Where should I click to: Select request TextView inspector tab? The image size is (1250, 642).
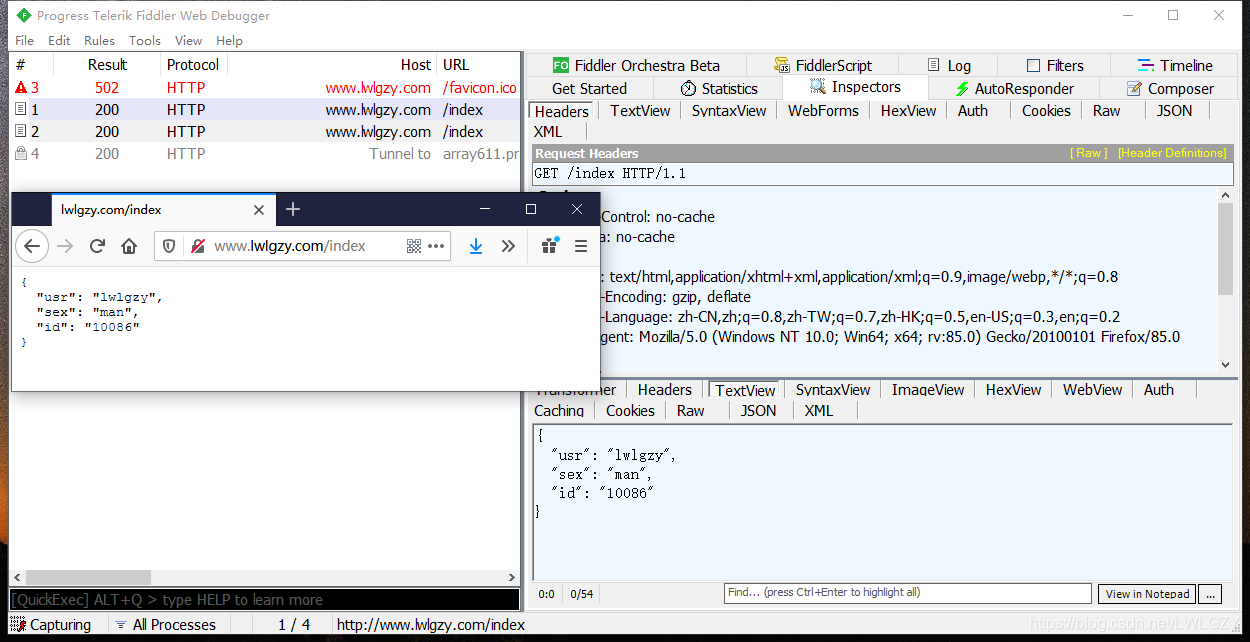tap(640, 111)
